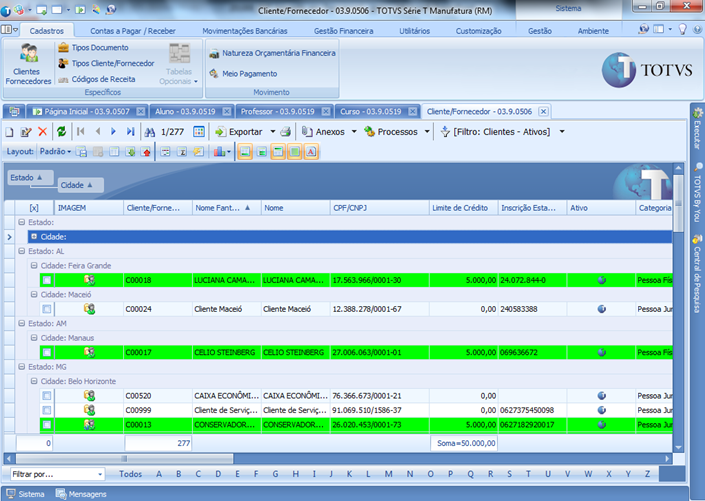Screen dimensions: 705x501
Task: Open the Gestão Financeira ribbon tab
Action: 344,31
